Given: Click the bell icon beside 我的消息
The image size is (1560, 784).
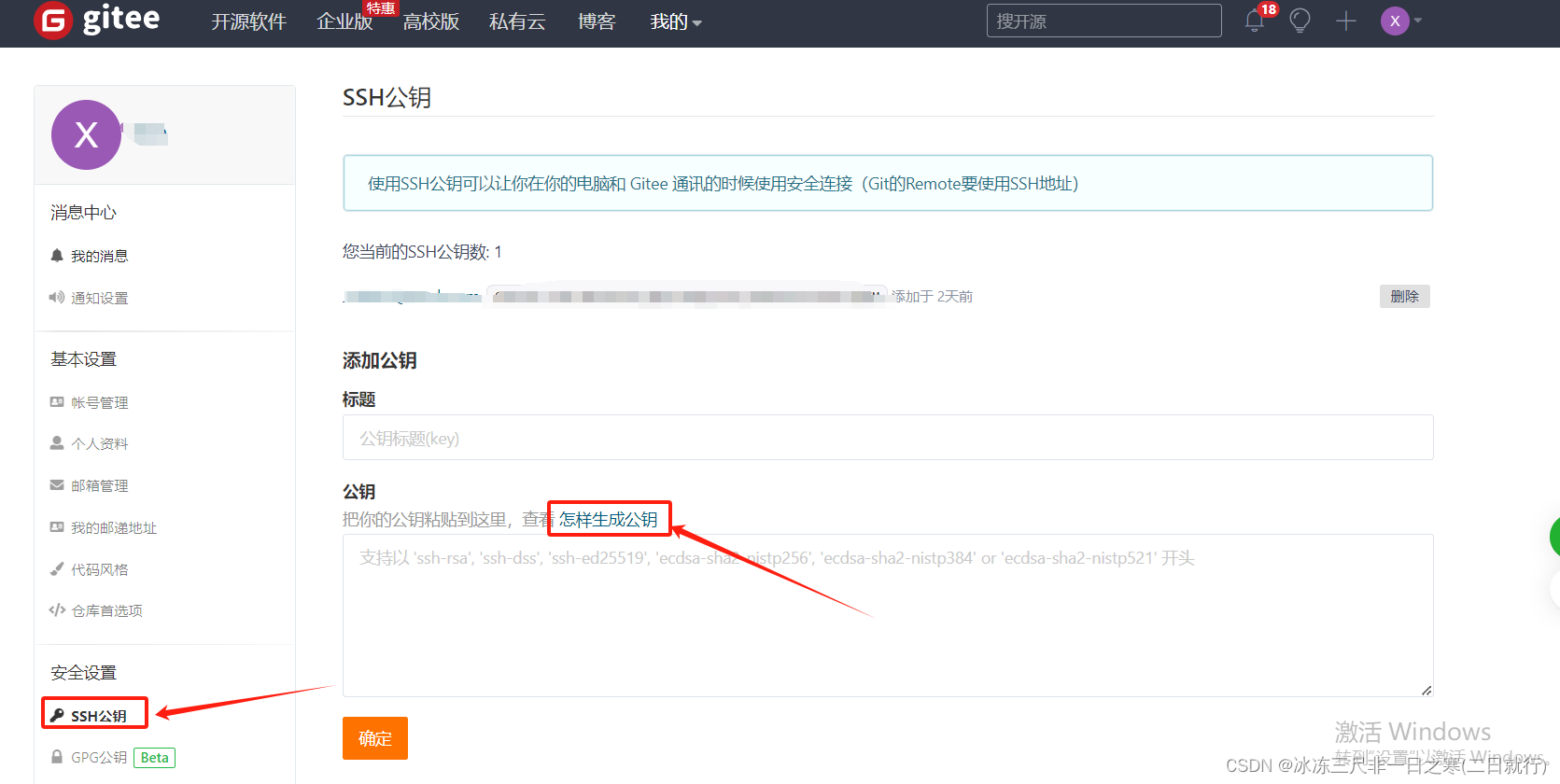Looking at the screenshot, I should pyautogui.click(x=57, y=255).
